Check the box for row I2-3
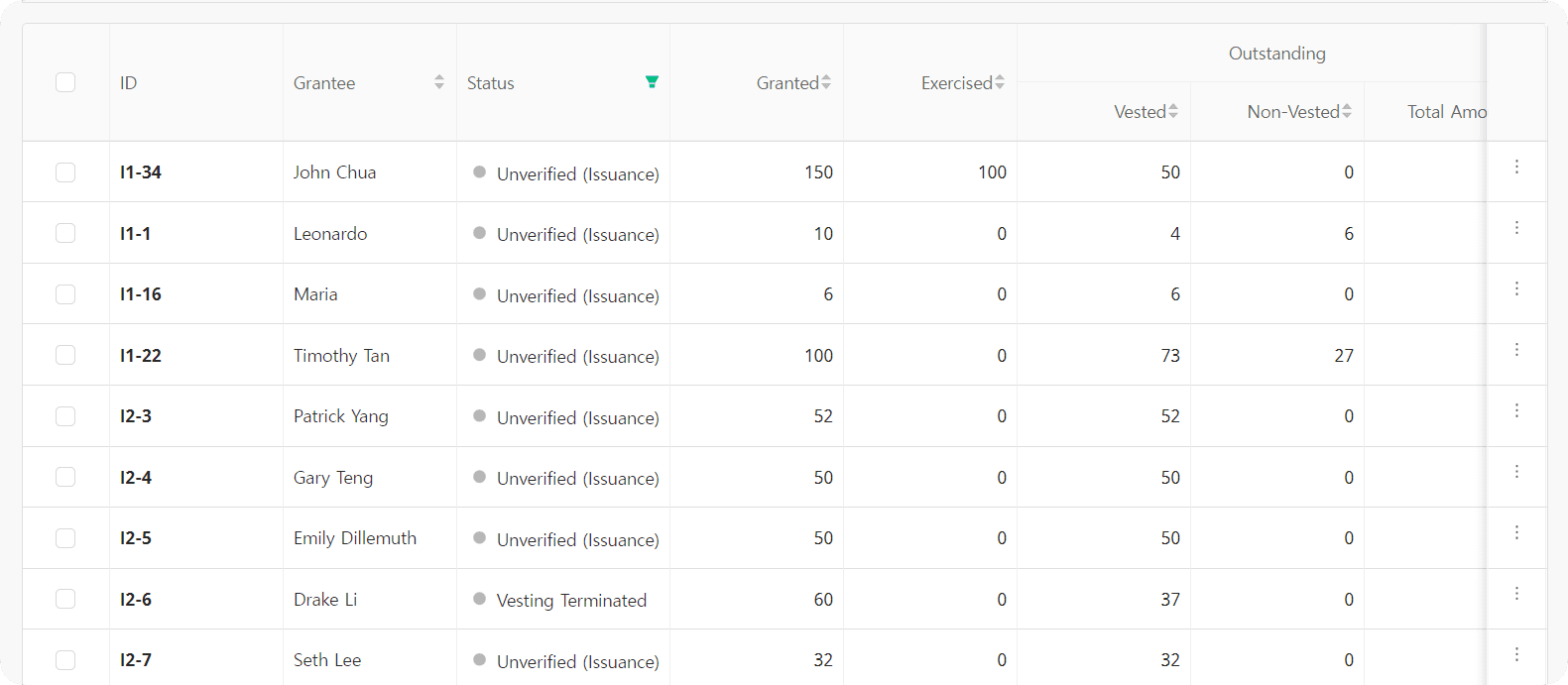 click(65, 416)
